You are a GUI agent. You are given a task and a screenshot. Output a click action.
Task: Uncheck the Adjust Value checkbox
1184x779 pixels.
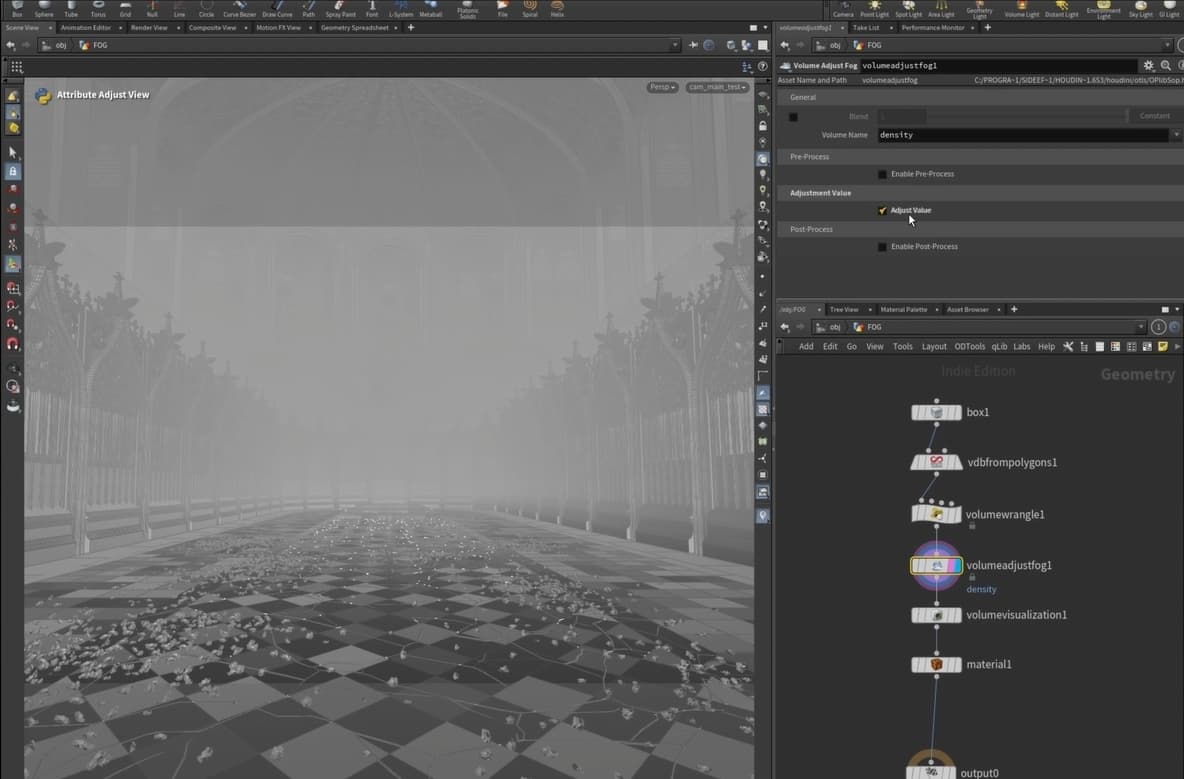[x=882, y=210]
